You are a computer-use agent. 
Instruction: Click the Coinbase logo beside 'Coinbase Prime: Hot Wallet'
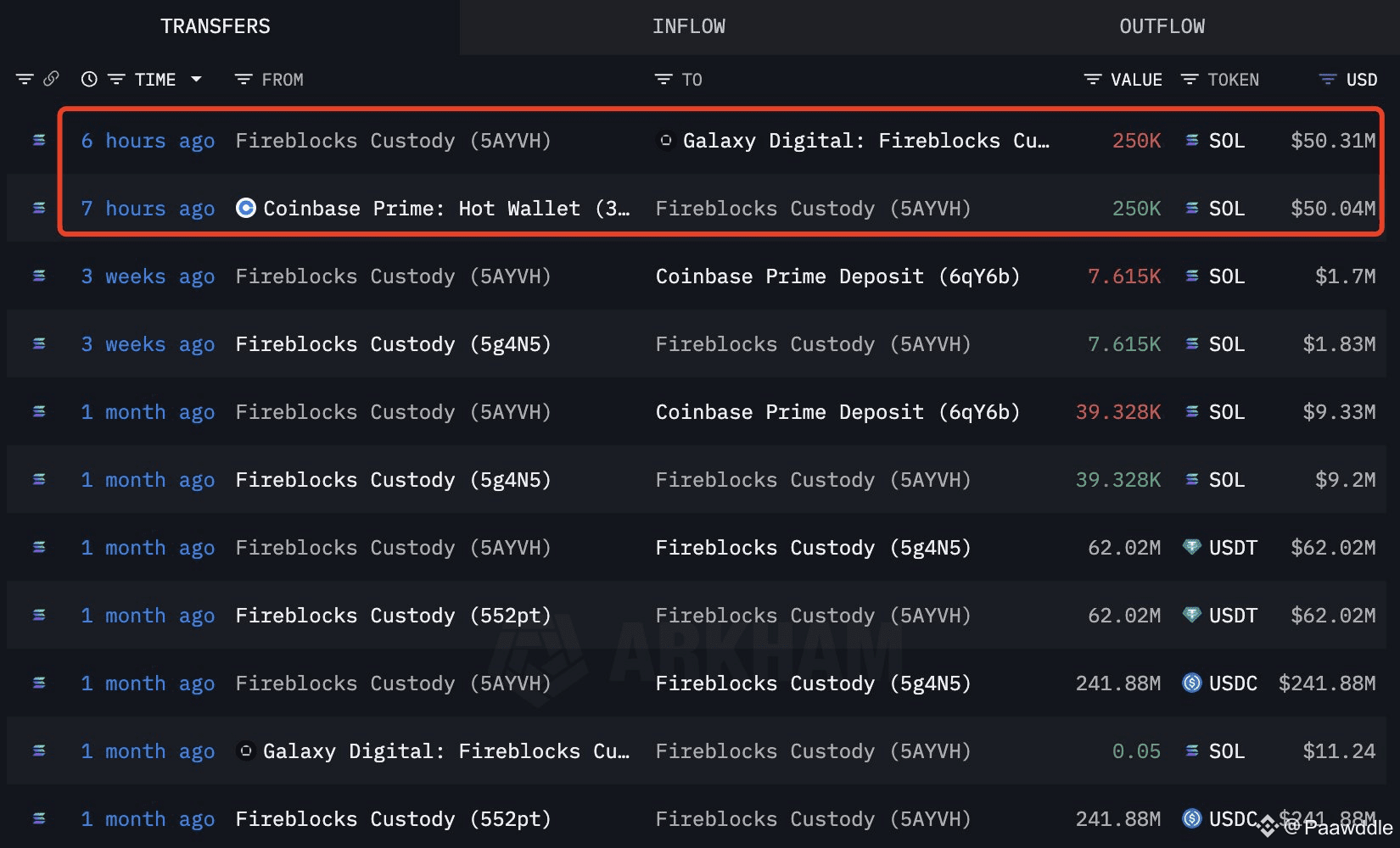point(246,208)
